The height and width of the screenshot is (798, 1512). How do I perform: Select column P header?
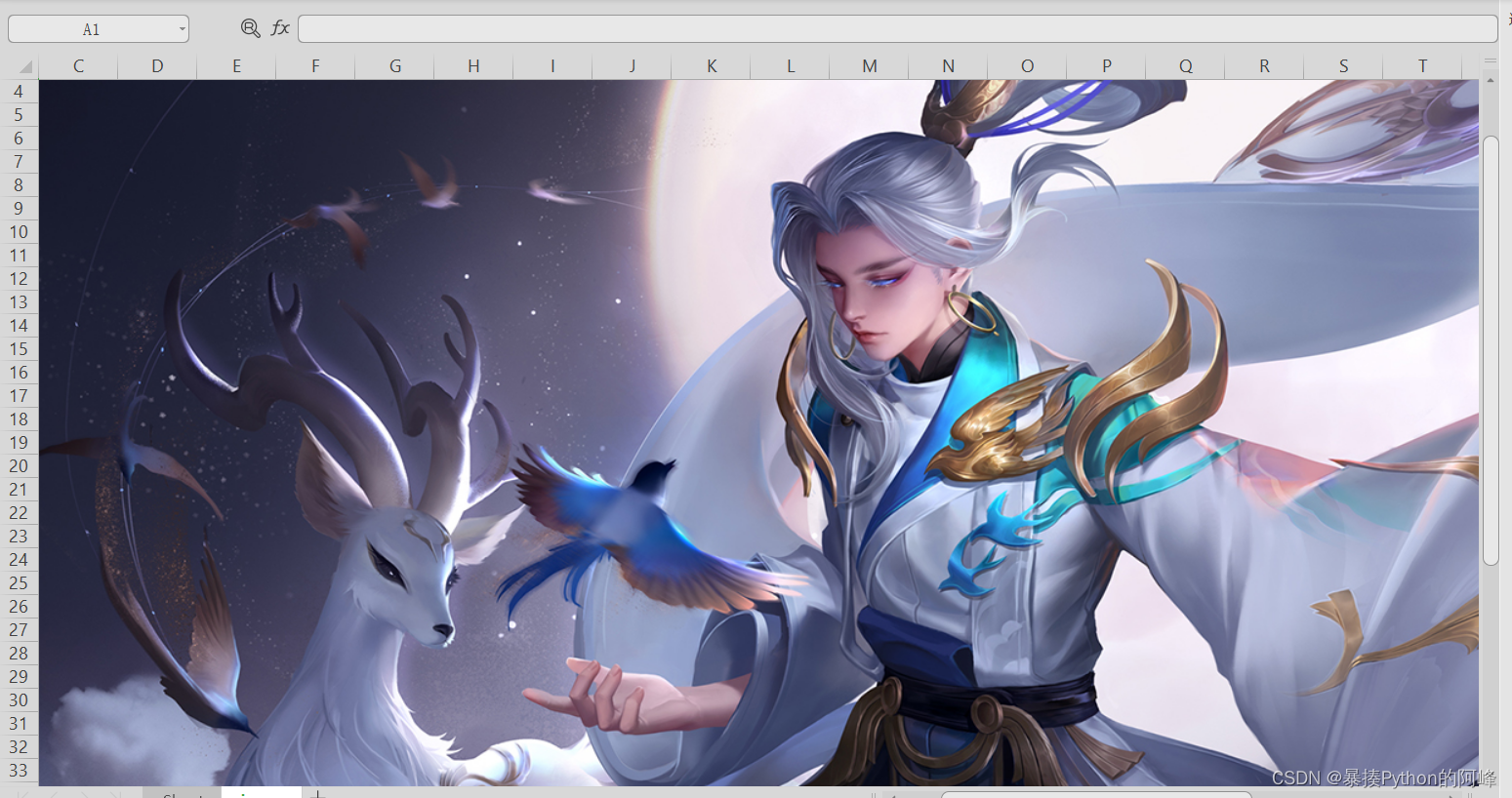pyautogui.click(x=1106, y=66)
